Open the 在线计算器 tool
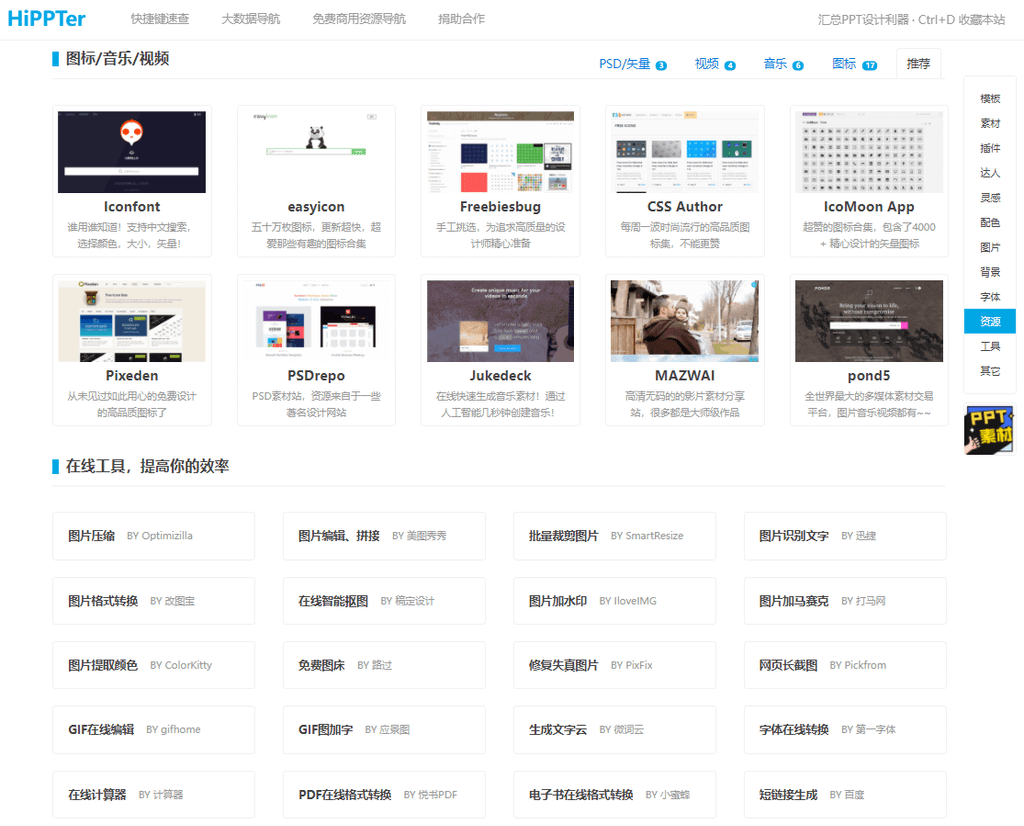 (x=153, y=795)
